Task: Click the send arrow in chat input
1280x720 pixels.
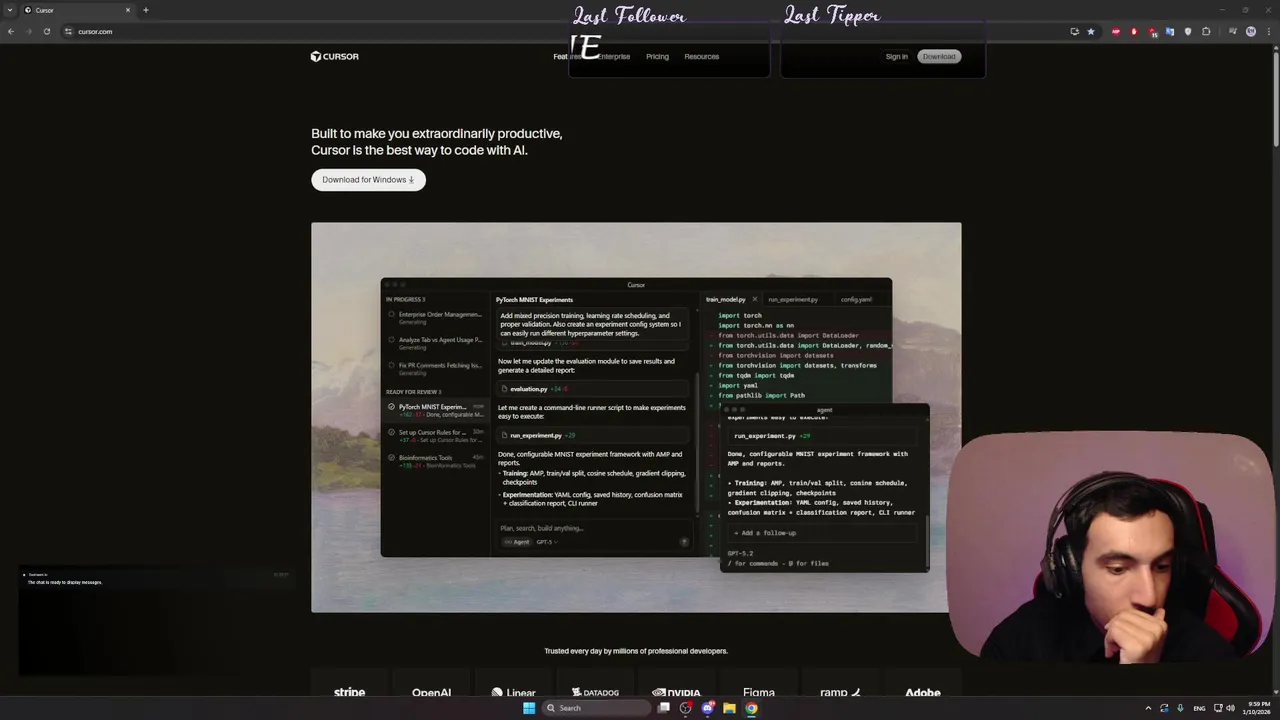Action: point(684,542)
